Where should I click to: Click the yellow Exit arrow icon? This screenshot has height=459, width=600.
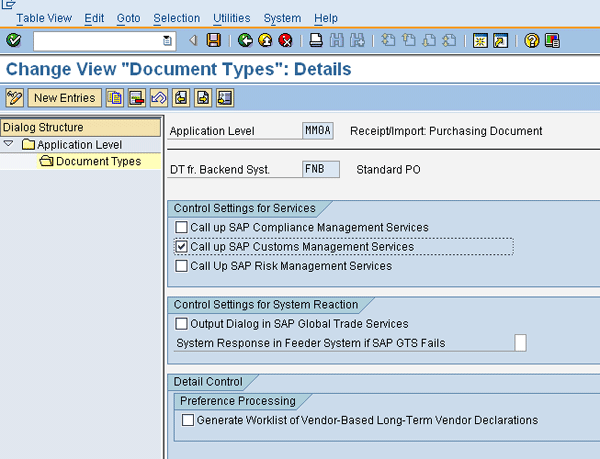point(265,40)
